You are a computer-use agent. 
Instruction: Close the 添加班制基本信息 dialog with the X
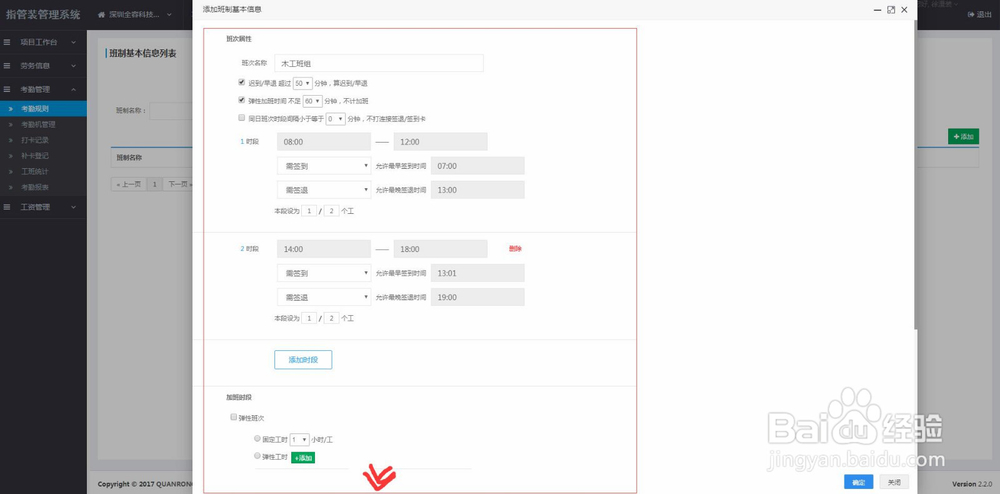tap(904, 10)
